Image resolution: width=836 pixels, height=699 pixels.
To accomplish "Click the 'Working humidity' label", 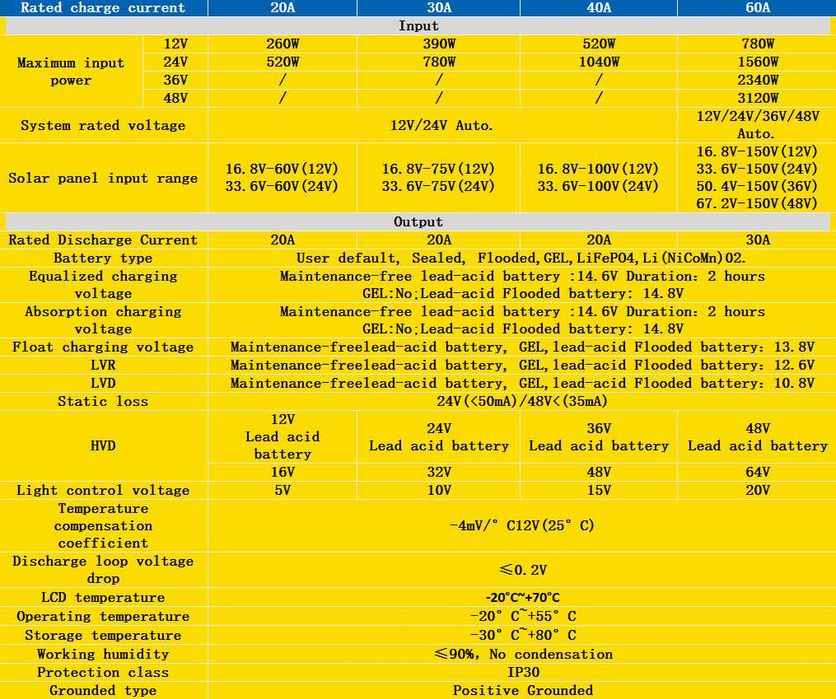I will point(103,654).
